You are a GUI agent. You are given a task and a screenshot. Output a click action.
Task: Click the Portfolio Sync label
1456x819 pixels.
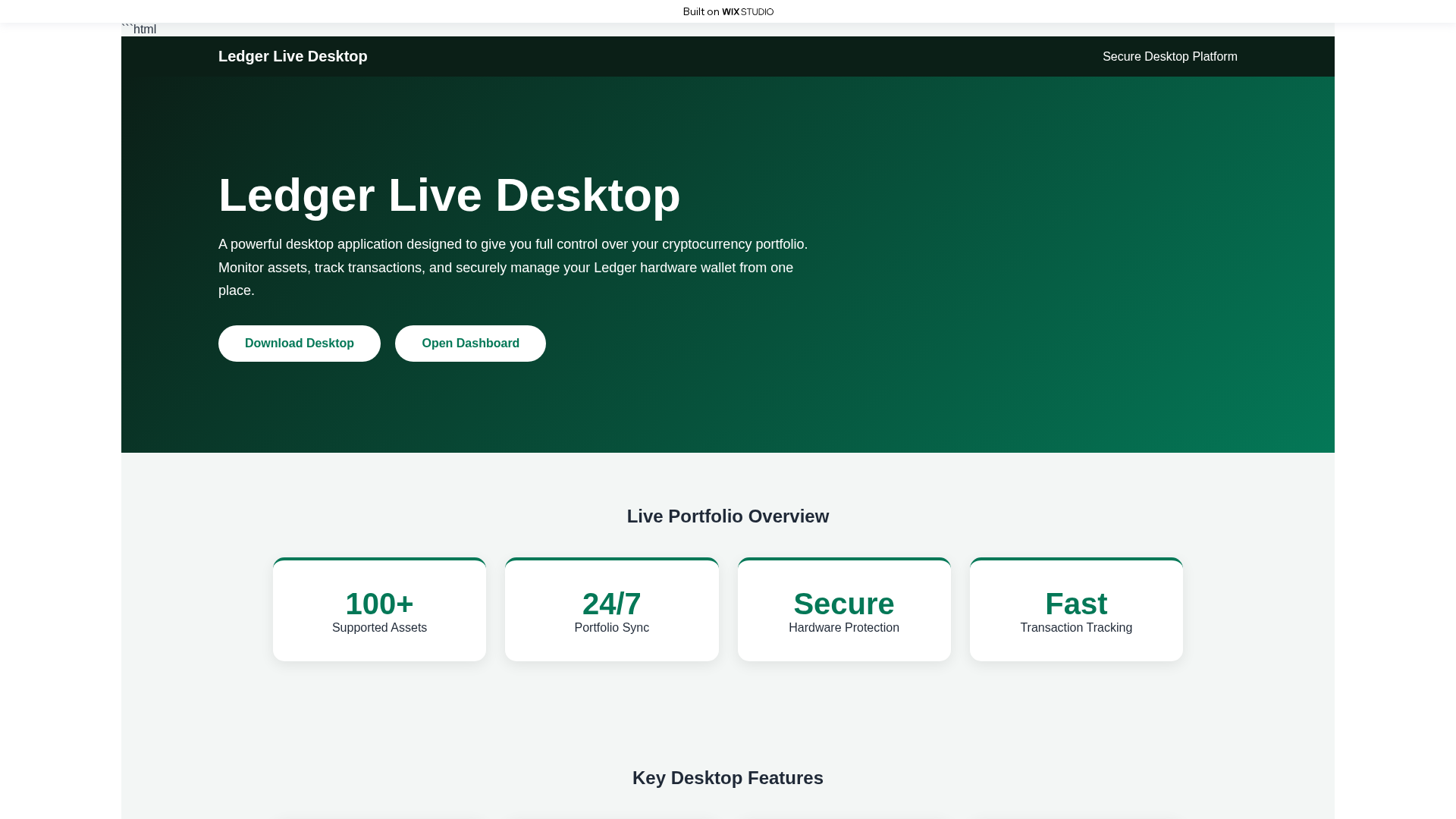[612, 628]
